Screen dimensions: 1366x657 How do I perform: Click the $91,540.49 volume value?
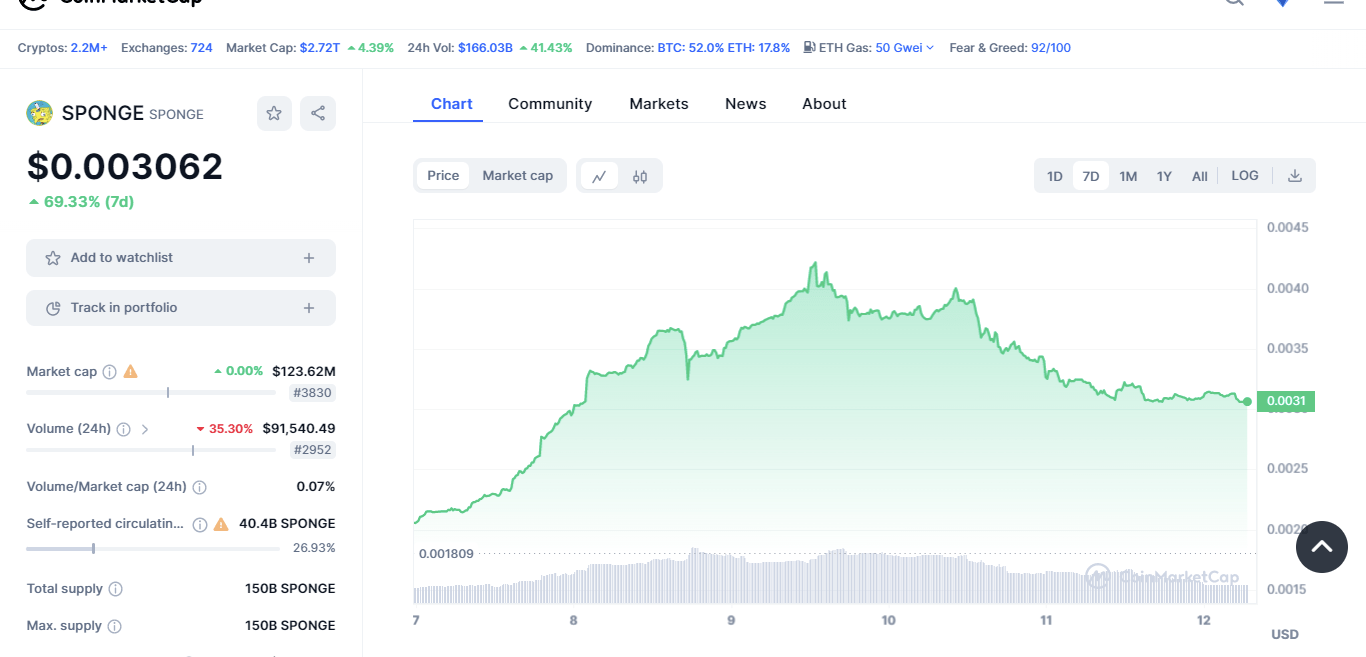click(x=299, y=429)
